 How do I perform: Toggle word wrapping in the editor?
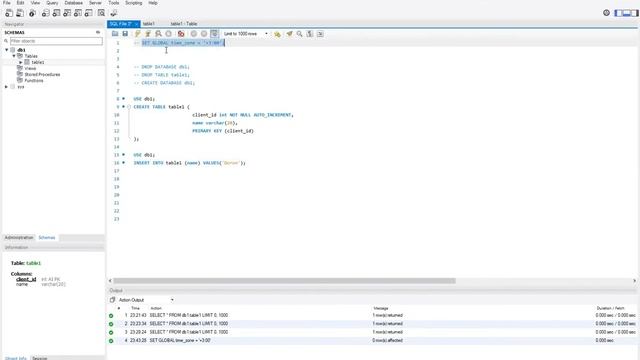click(x=320, y=34)
